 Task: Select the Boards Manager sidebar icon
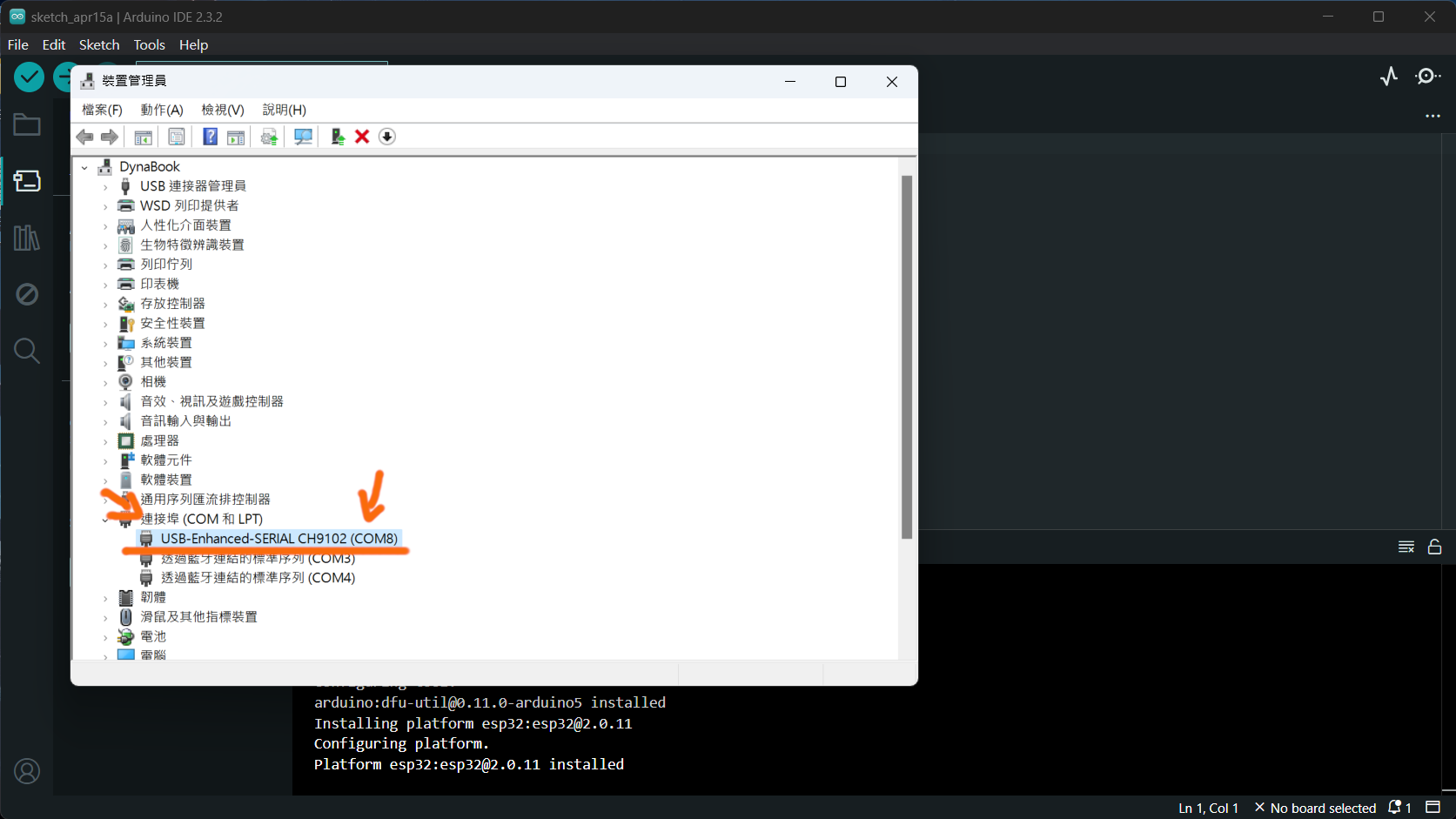coord(27,181)
